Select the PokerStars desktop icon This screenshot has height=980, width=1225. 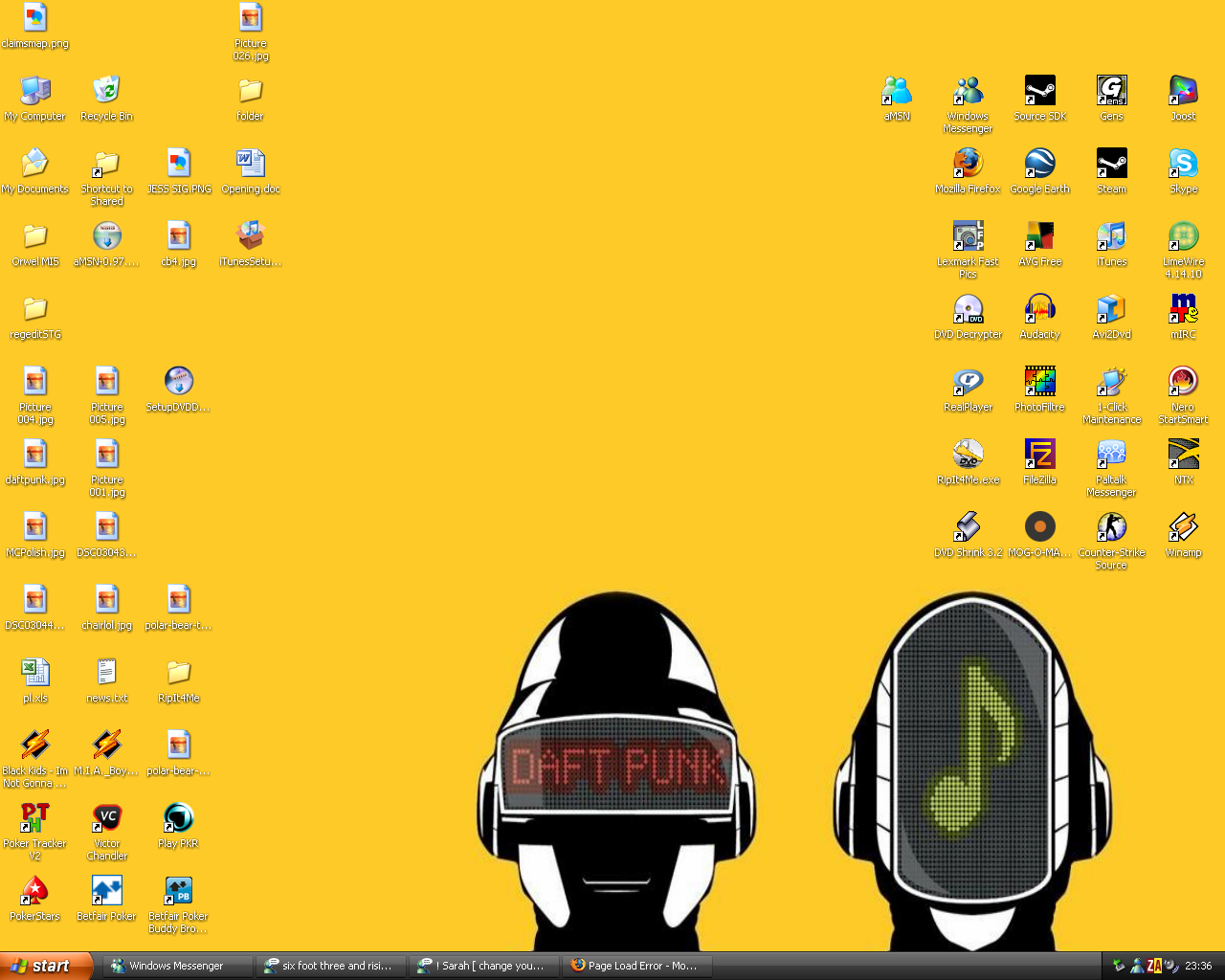tap(34, 891)
